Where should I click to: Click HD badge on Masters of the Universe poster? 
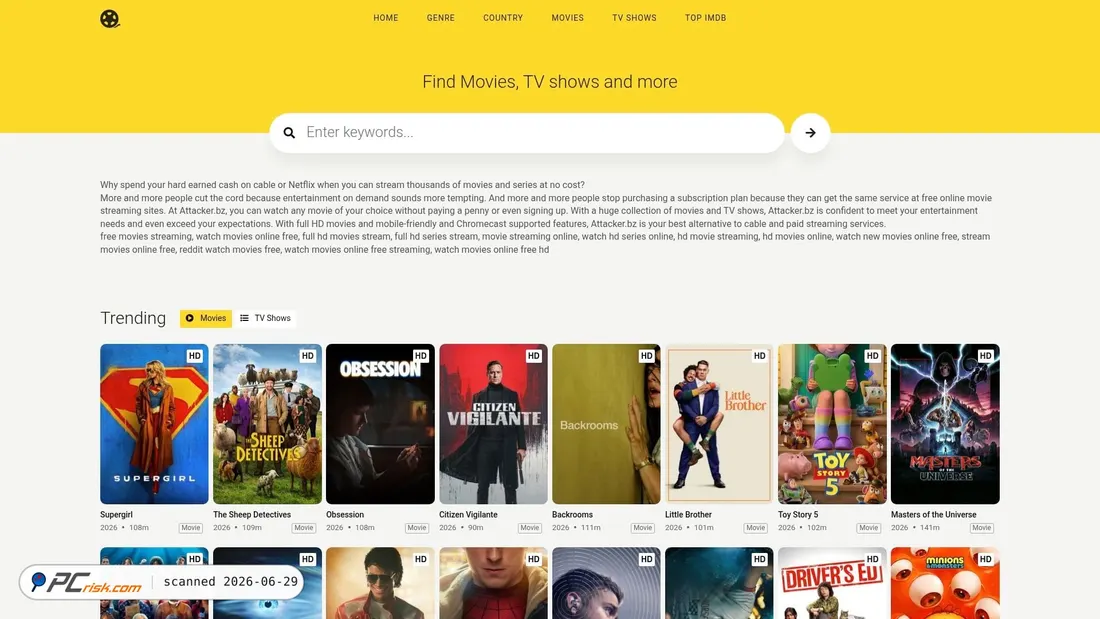(985, 356)
